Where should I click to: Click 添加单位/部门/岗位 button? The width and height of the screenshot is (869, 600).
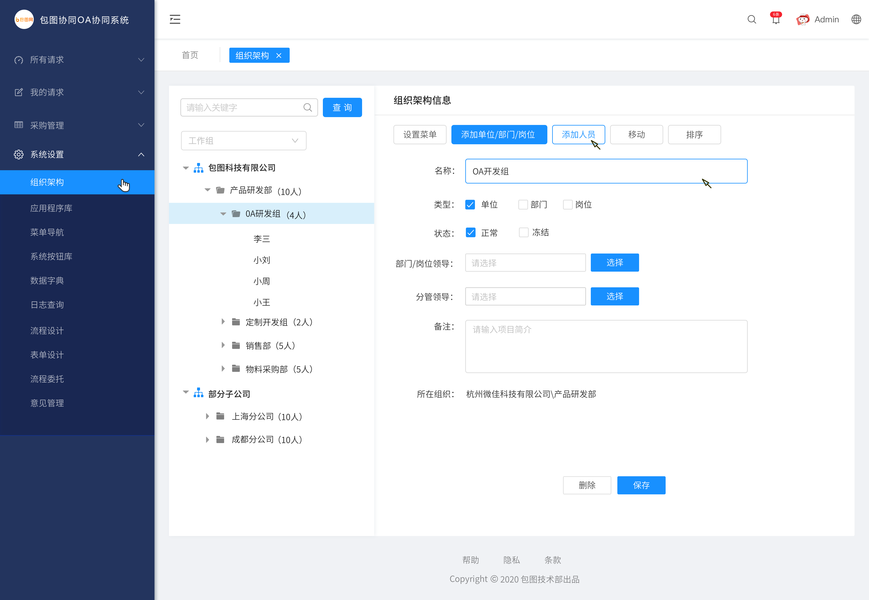coord(499,135)
